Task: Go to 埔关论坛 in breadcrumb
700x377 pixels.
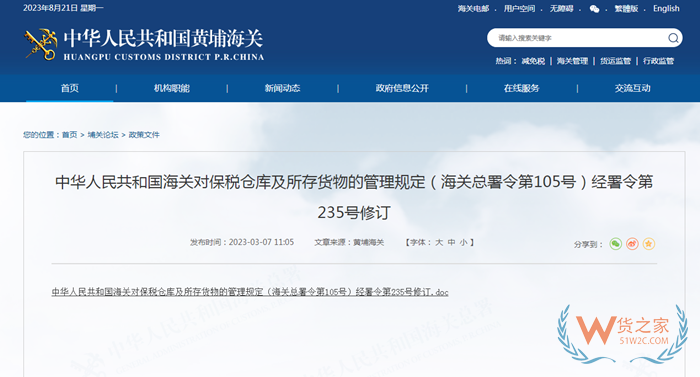Action: tap(103, 134)
